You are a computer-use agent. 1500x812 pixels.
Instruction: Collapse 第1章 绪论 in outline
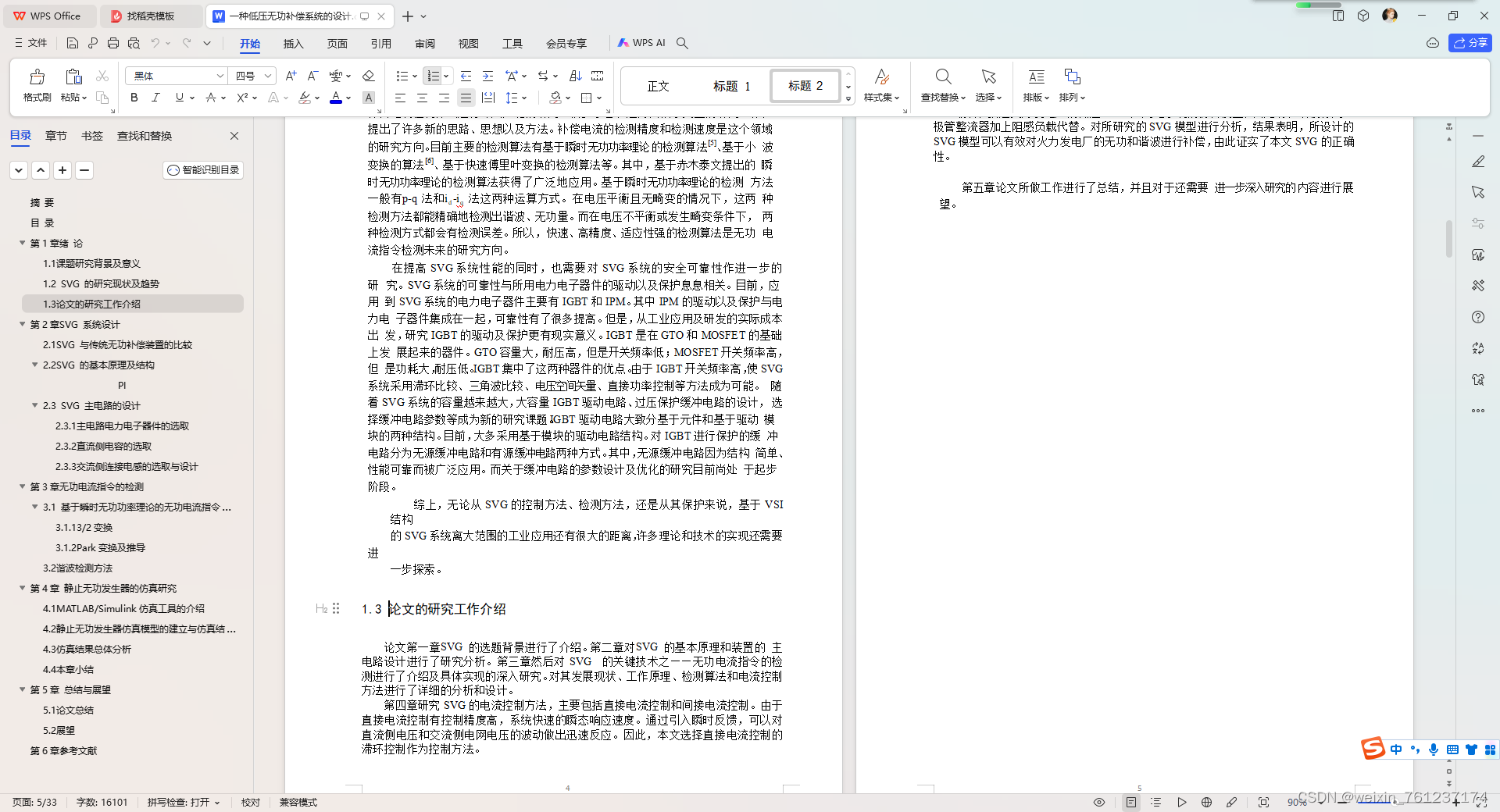point(22,243)
